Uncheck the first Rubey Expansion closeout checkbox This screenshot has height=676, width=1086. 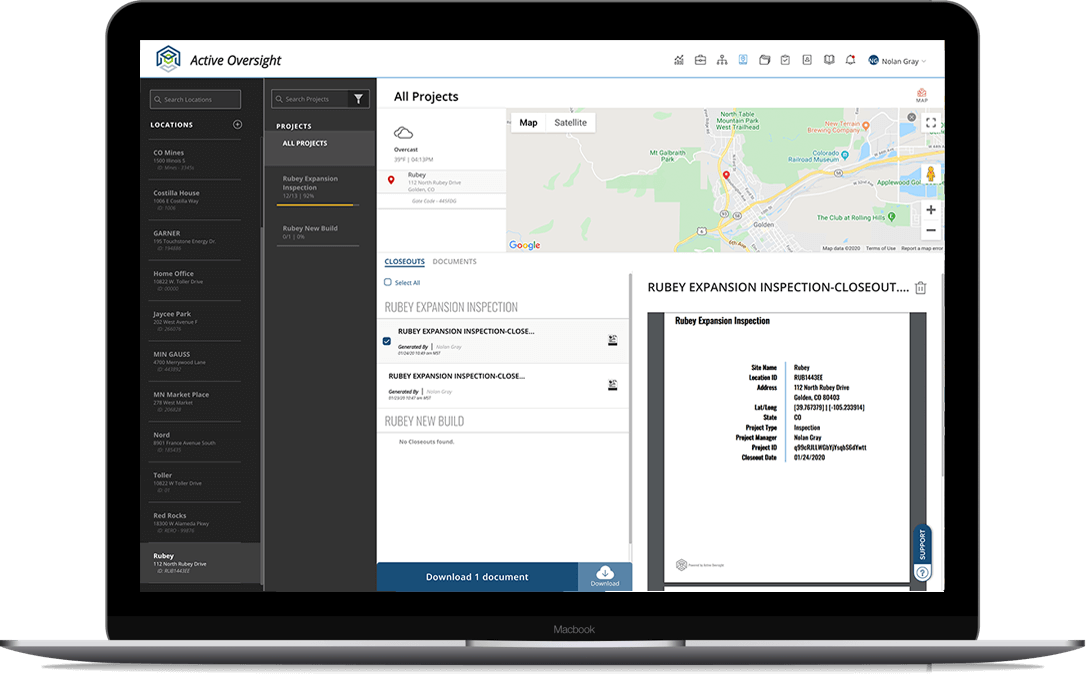(387, 341)
